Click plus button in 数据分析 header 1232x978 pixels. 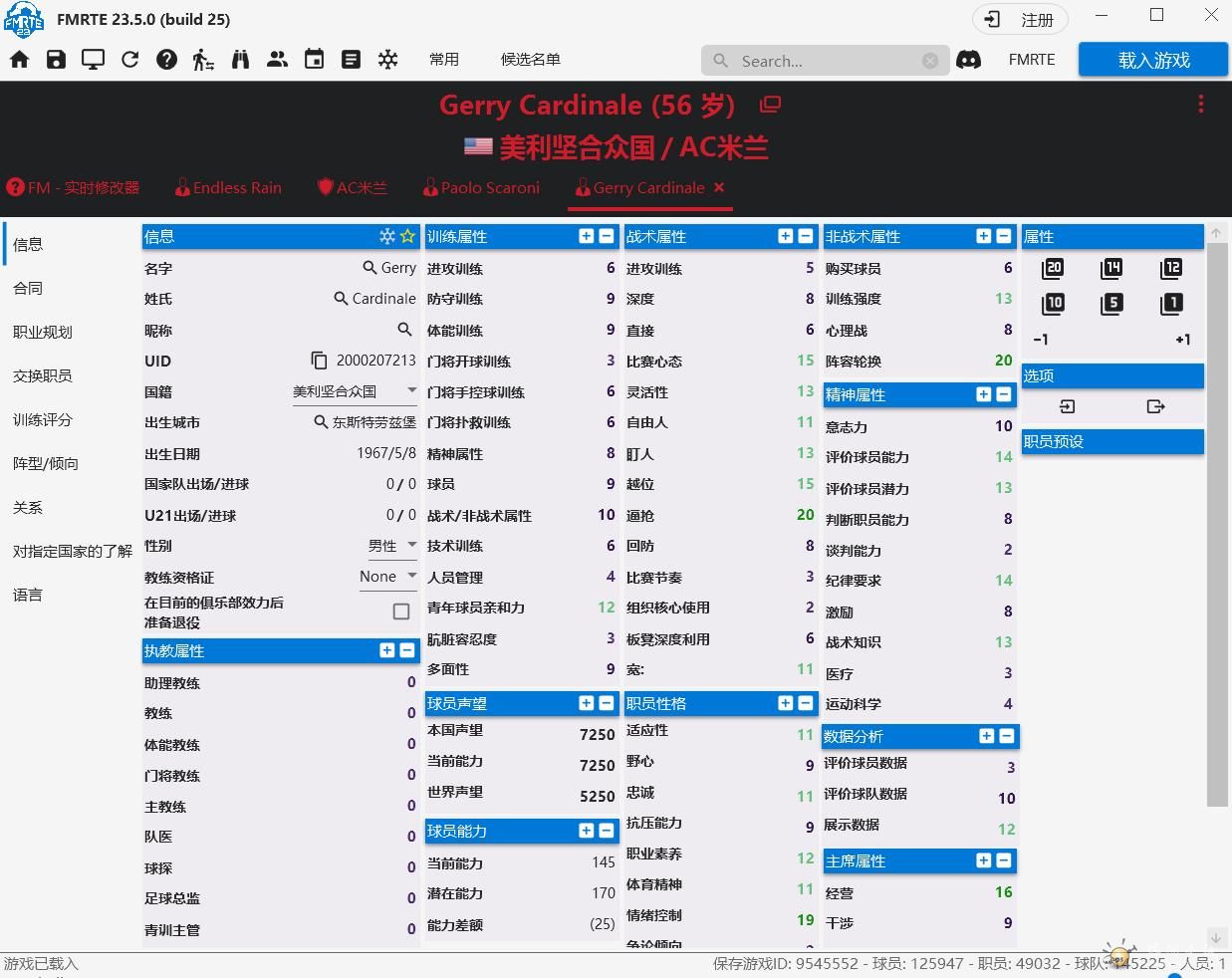(x=987, y=736)
